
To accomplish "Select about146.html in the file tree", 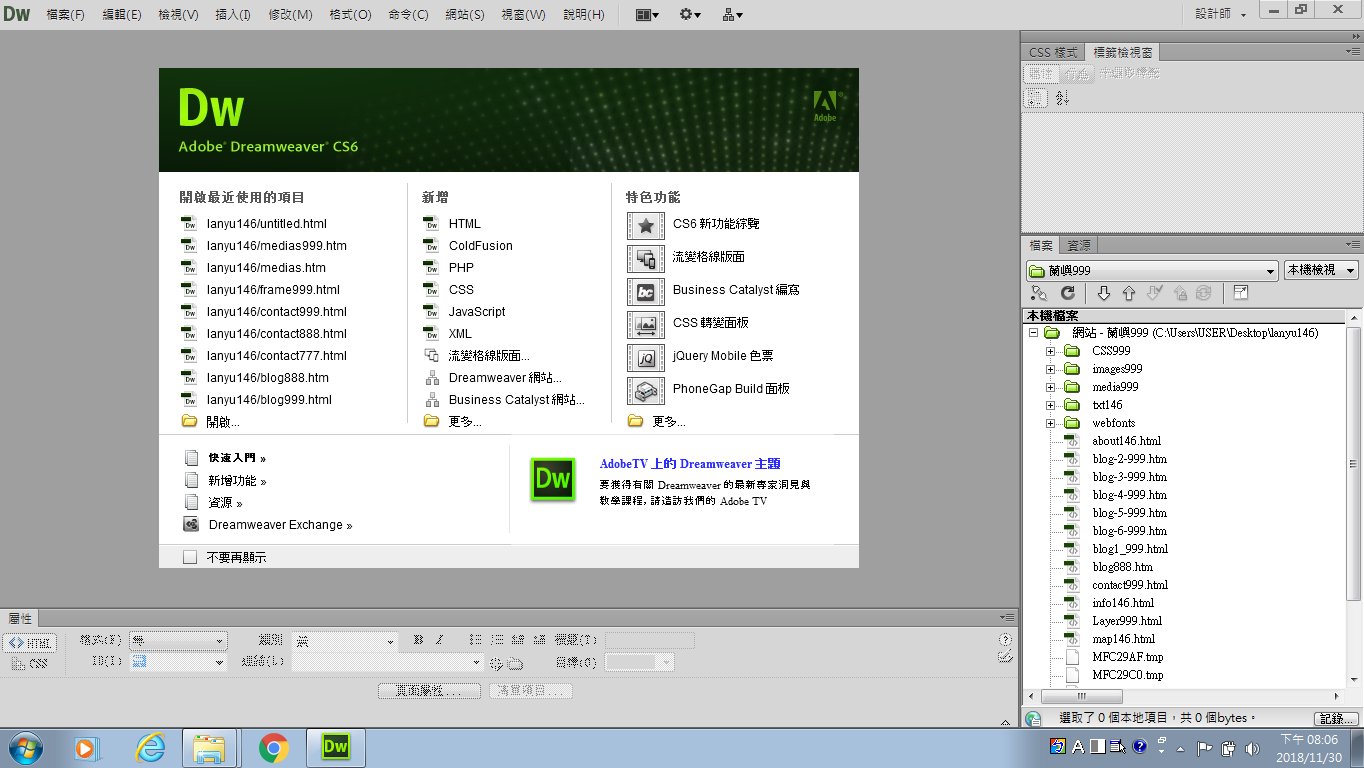I will tap(1126, 441).
